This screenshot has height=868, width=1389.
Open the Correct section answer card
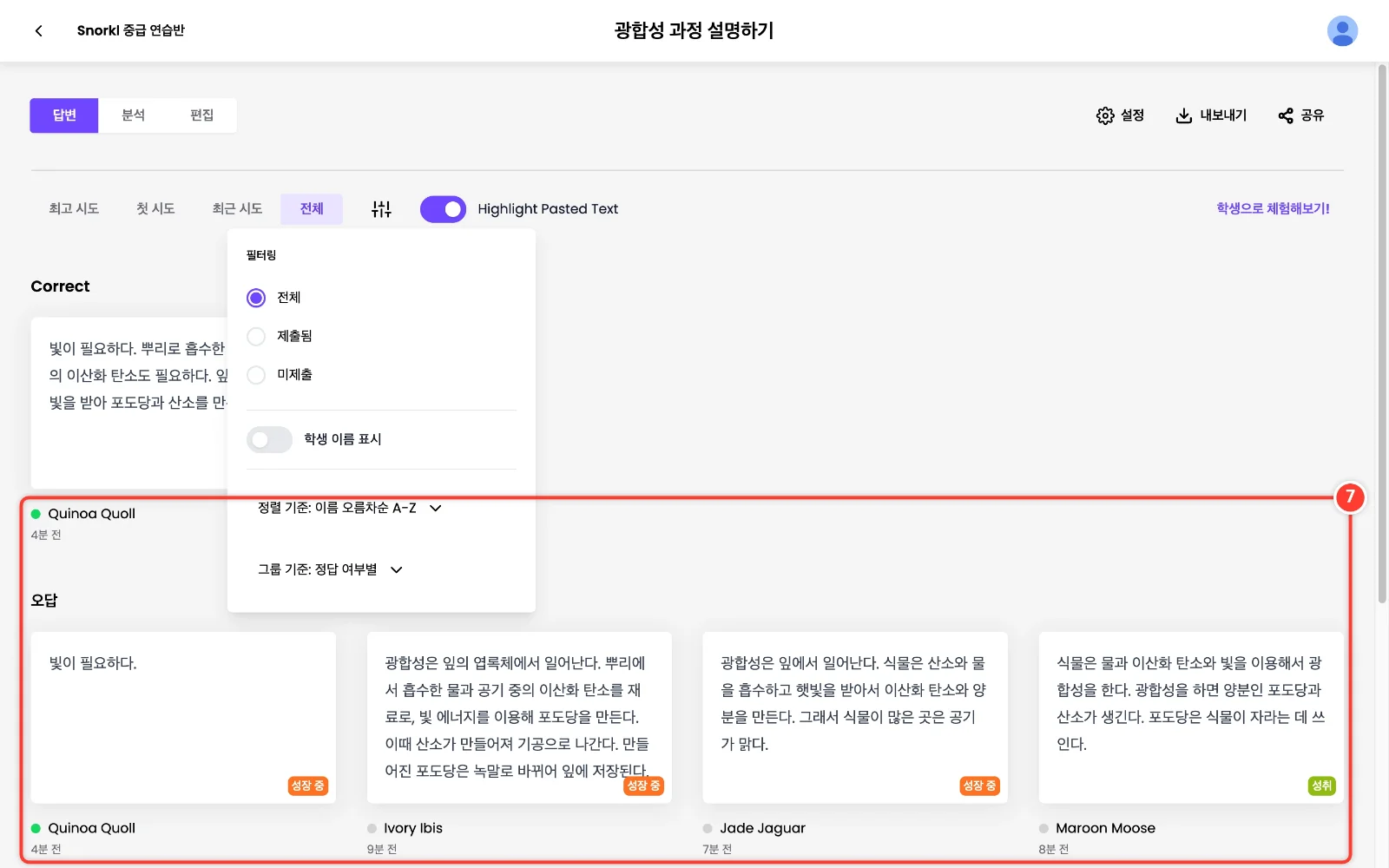pos(129,403)
